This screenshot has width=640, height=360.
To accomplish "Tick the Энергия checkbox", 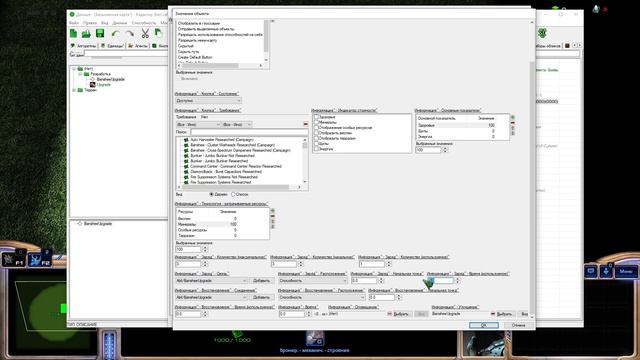I will [316, 149].
